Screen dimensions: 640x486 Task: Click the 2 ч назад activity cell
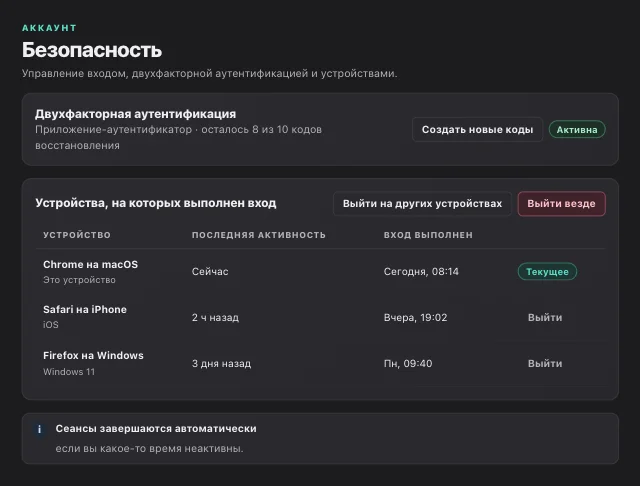pos(215,317)
